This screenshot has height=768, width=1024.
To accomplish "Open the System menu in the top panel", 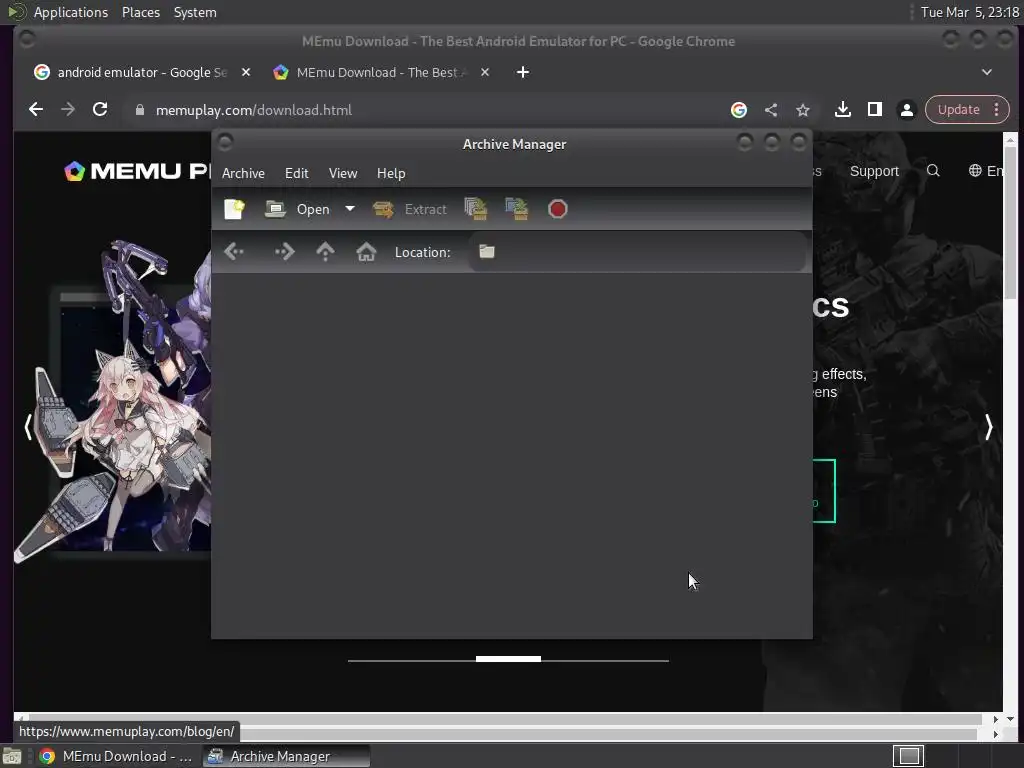I will 195,12.
